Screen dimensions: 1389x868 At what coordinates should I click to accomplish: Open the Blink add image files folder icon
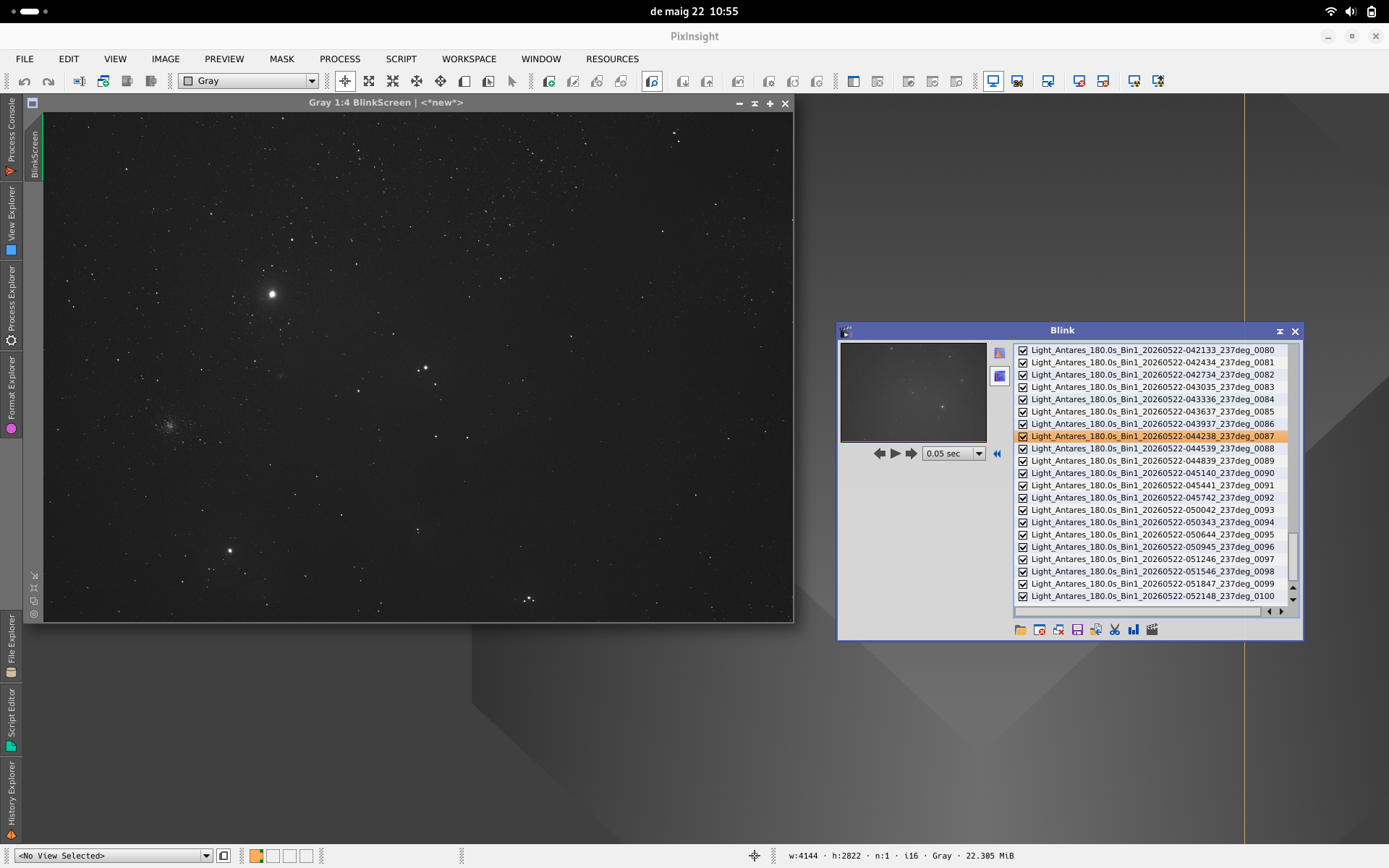[1021, 630]
